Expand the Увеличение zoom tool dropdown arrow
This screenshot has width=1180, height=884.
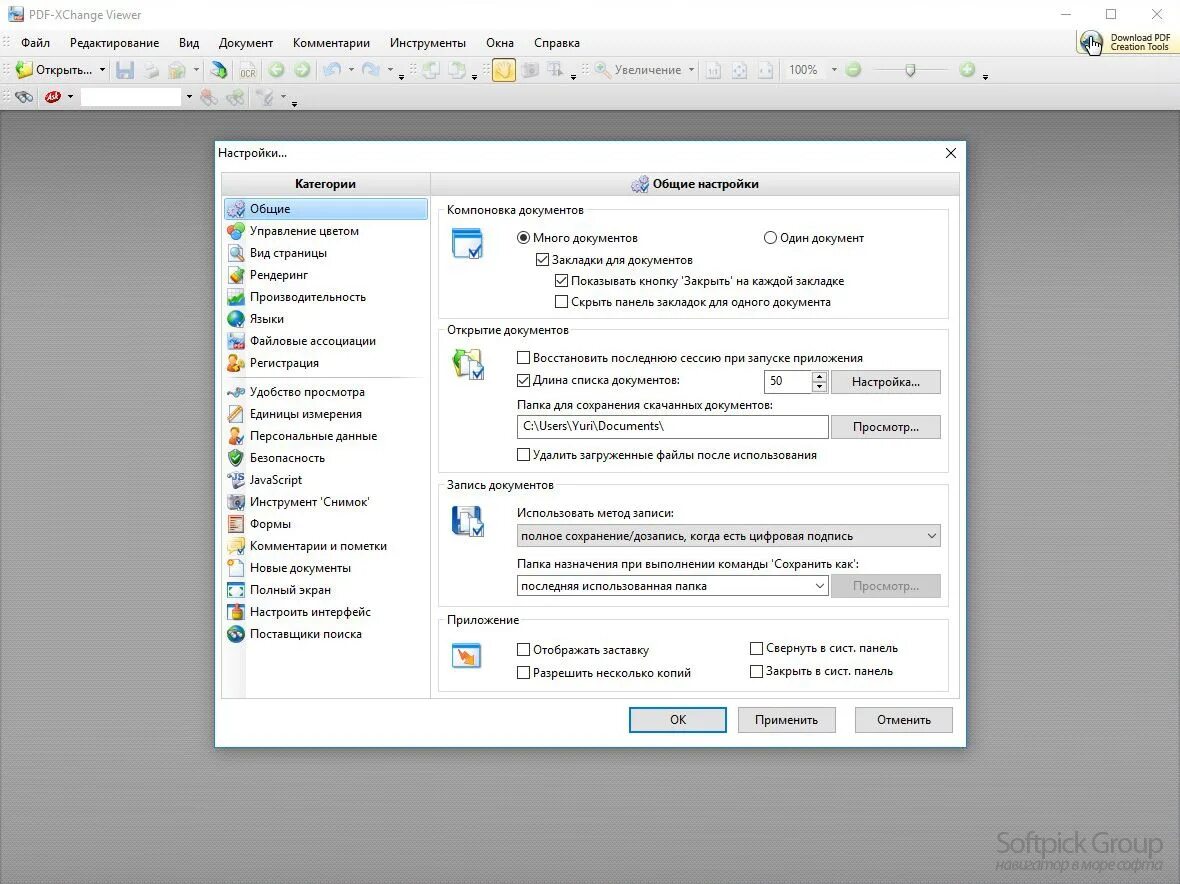pyautogui.click(x=691, y=70)
